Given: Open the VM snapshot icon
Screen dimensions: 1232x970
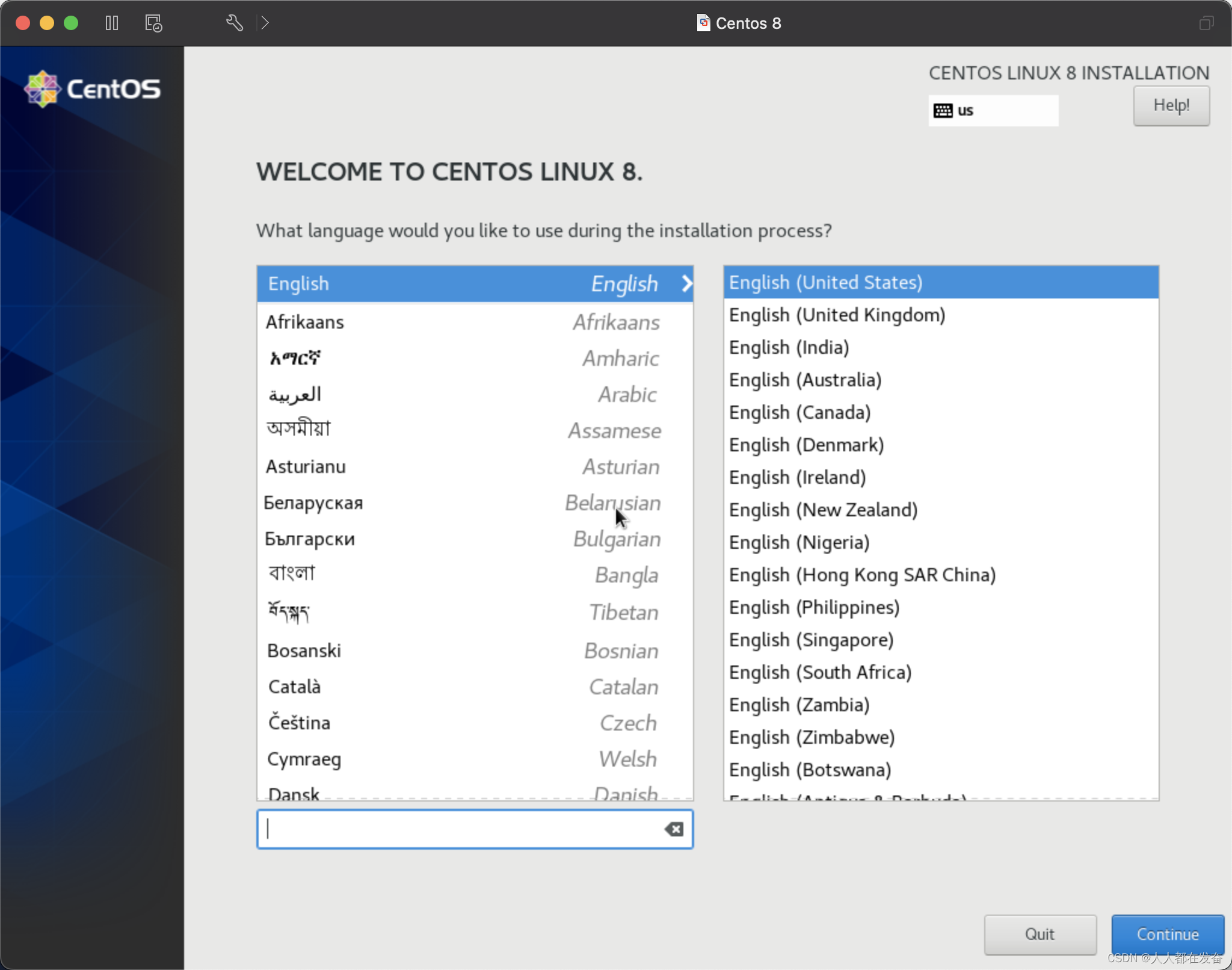Looking at the screenshot, I should point(153,23).
